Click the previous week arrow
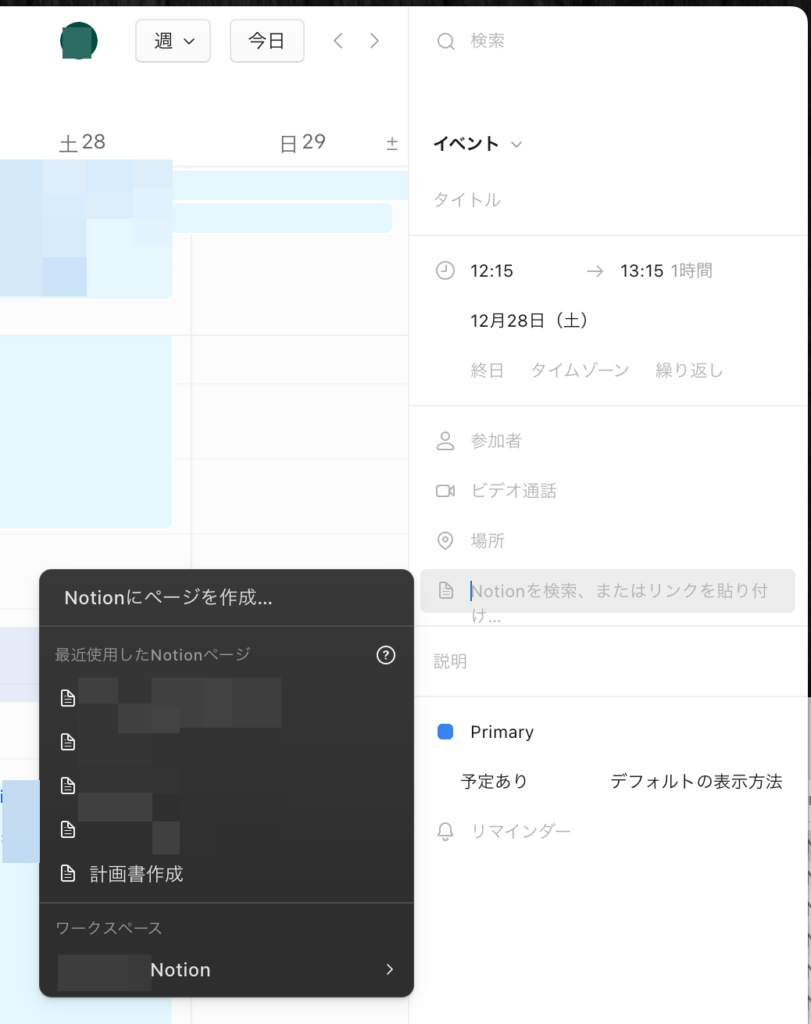Image resolution: width=811 pixels, height=1024 pixels. click(338, 41)
